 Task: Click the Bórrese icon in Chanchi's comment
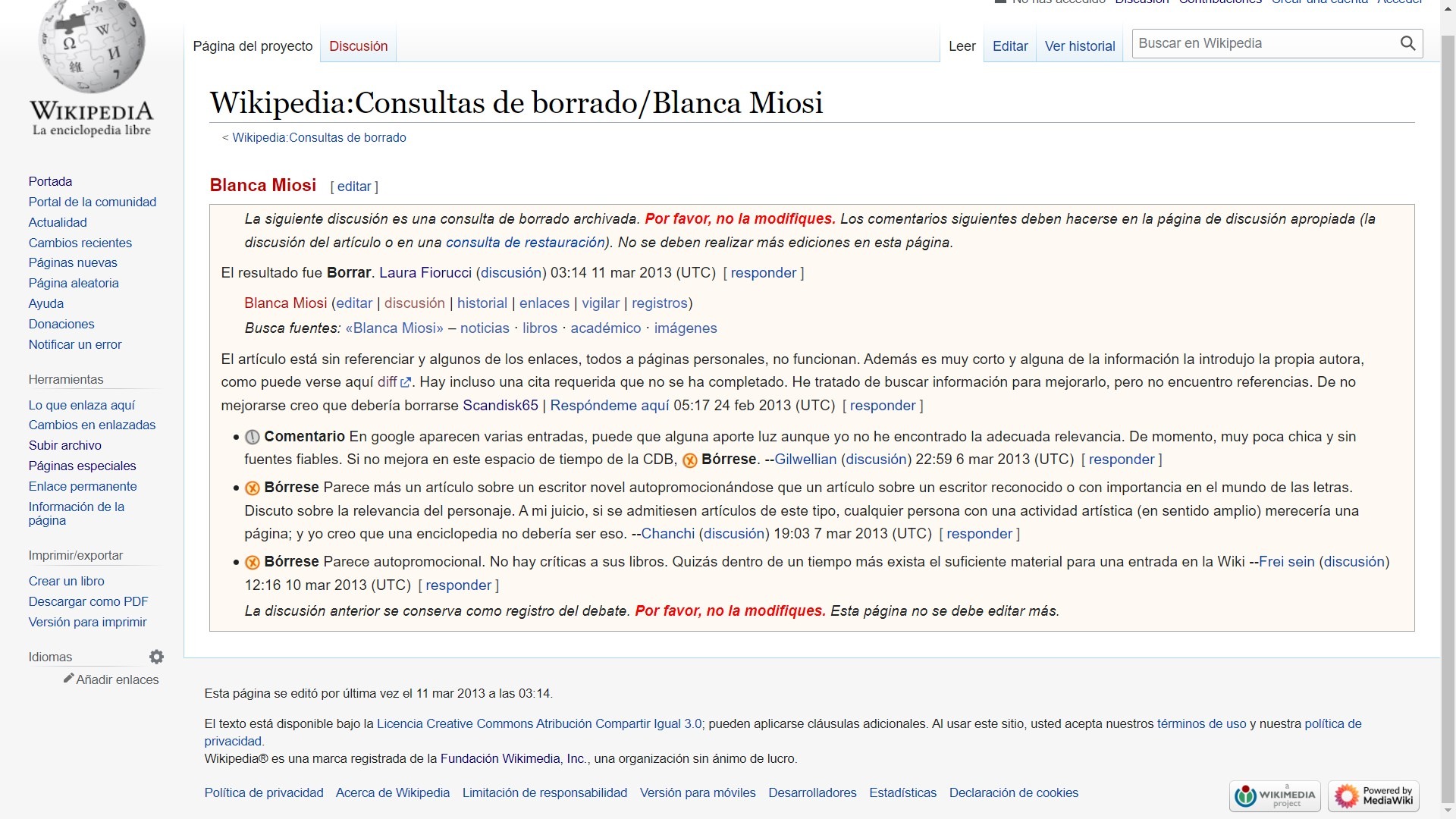[253, 488]
